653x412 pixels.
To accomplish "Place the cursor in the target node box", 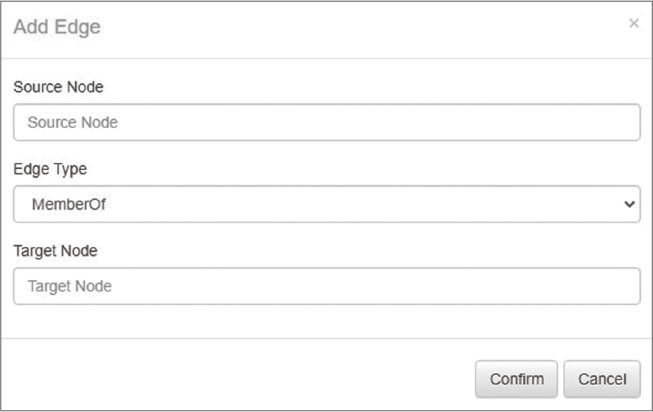I will click(x=326, y=286).
